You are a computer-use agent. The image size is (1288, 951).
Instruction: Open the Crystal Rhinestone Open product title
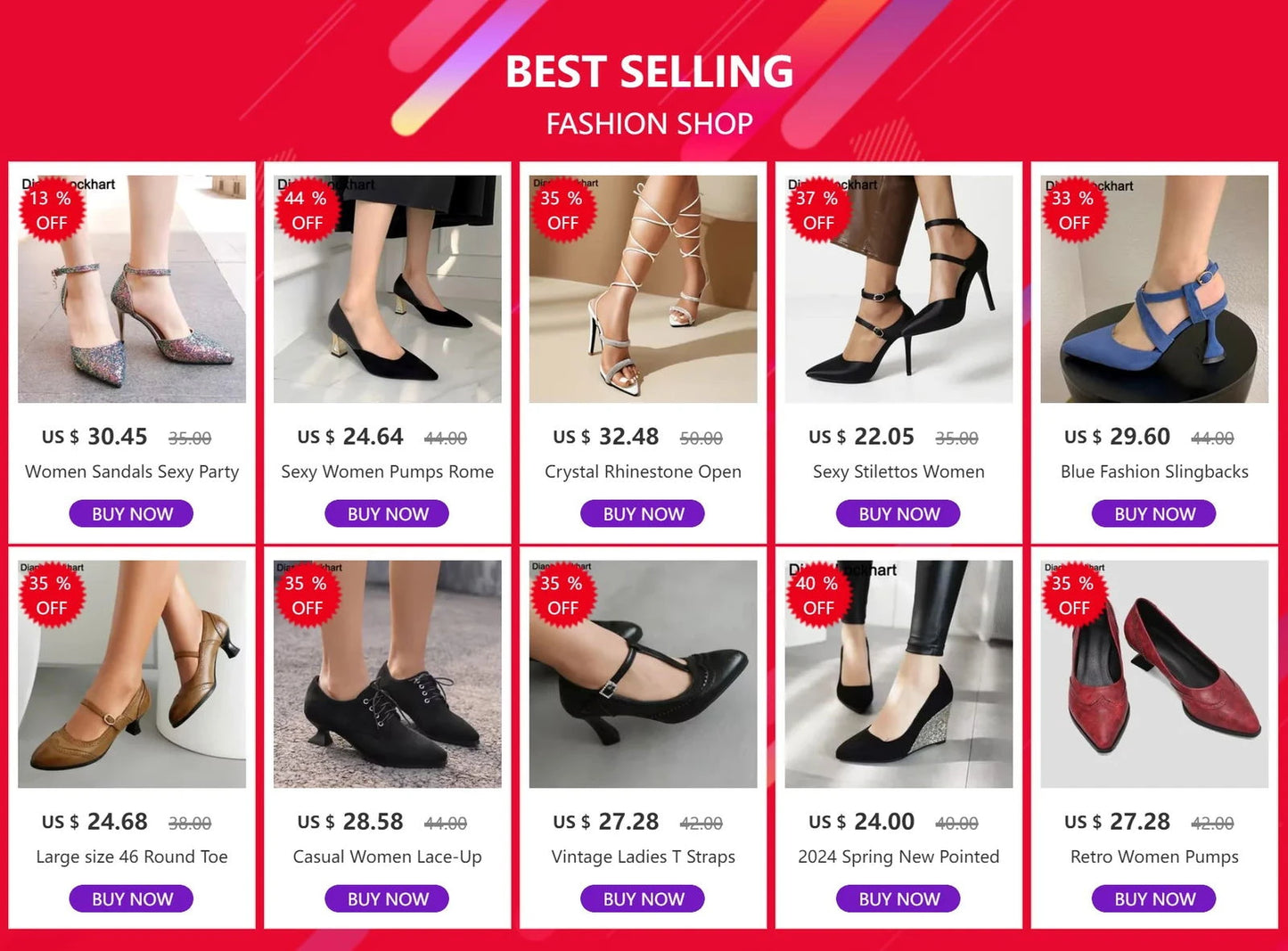pyautogui.click(x=643, y=472)
